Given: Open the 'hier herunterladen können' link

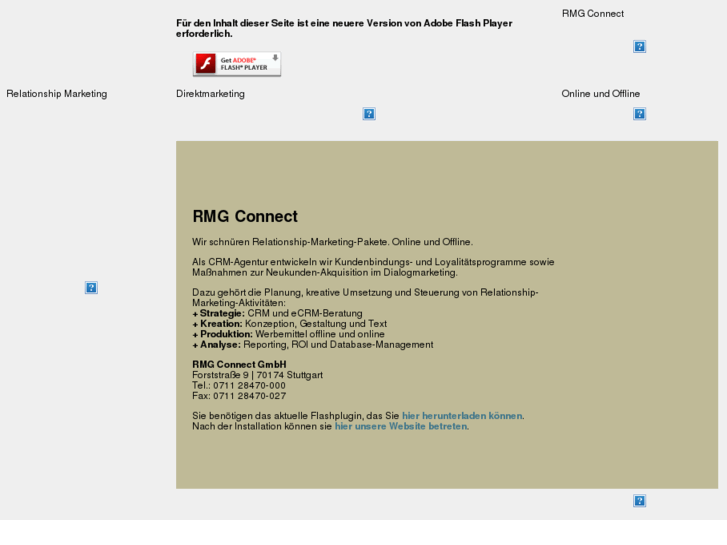Looking at the screenshot, I should click(462, 416).
